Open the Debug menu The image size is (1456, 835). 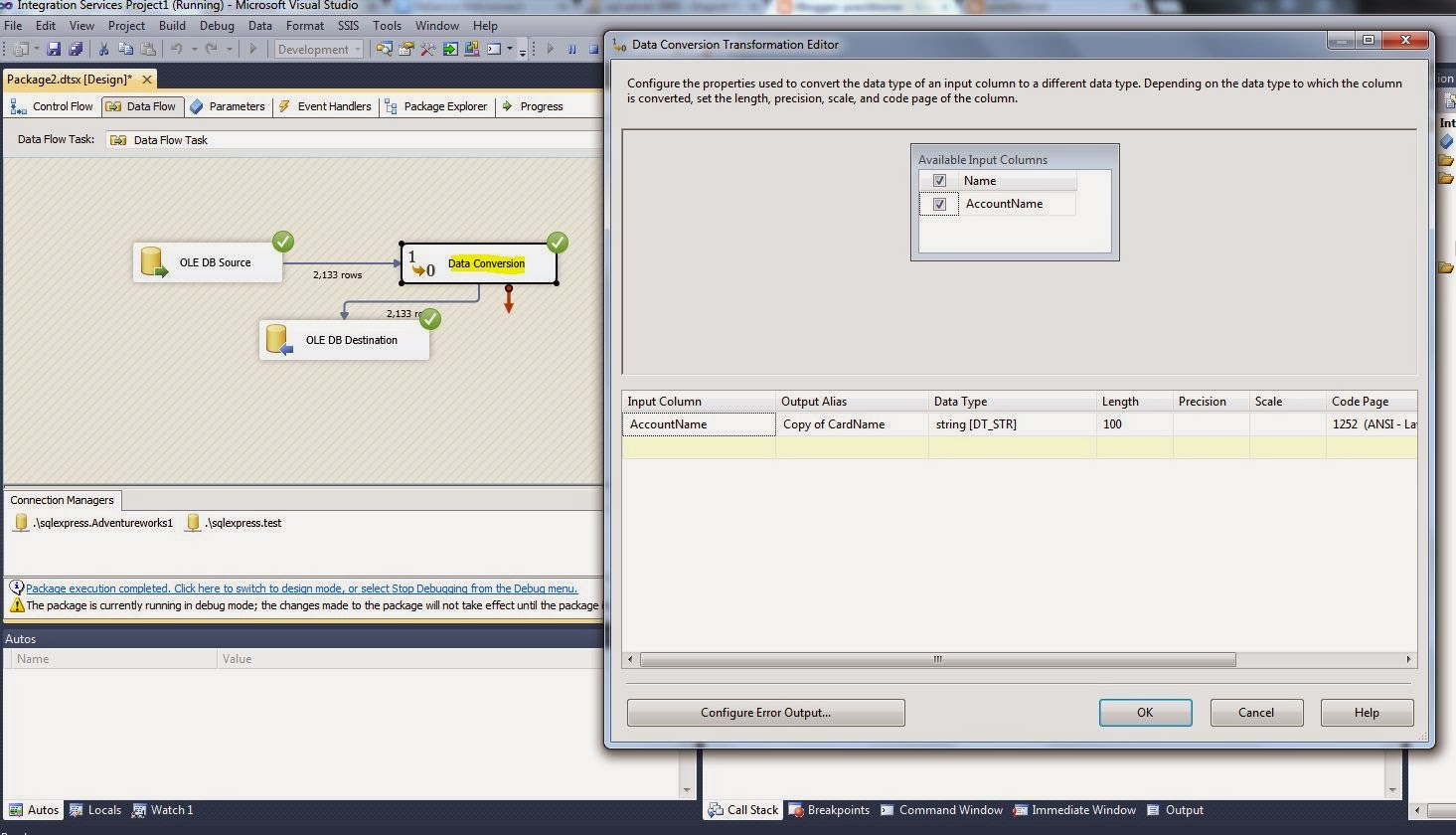(x=217, y=26)
